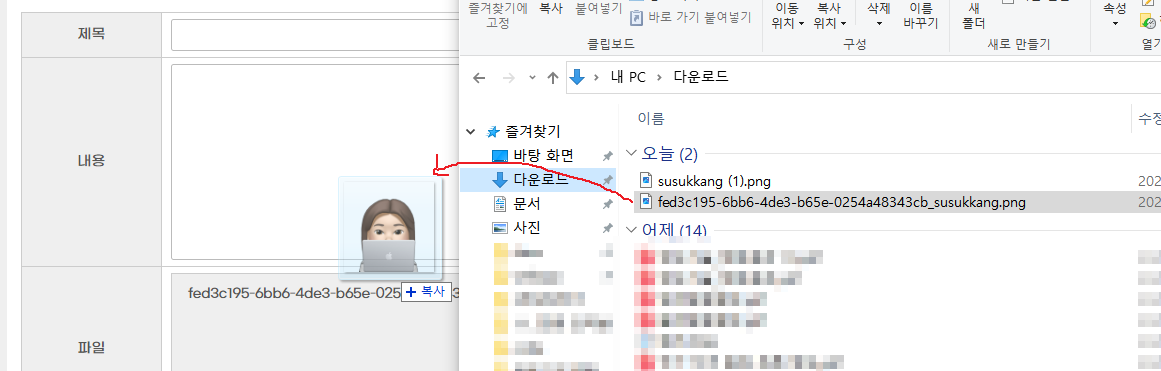Click the 바탕 화면 monitor icon
Viewport: 1161px width, 371px height.
[x=501, y=156]
